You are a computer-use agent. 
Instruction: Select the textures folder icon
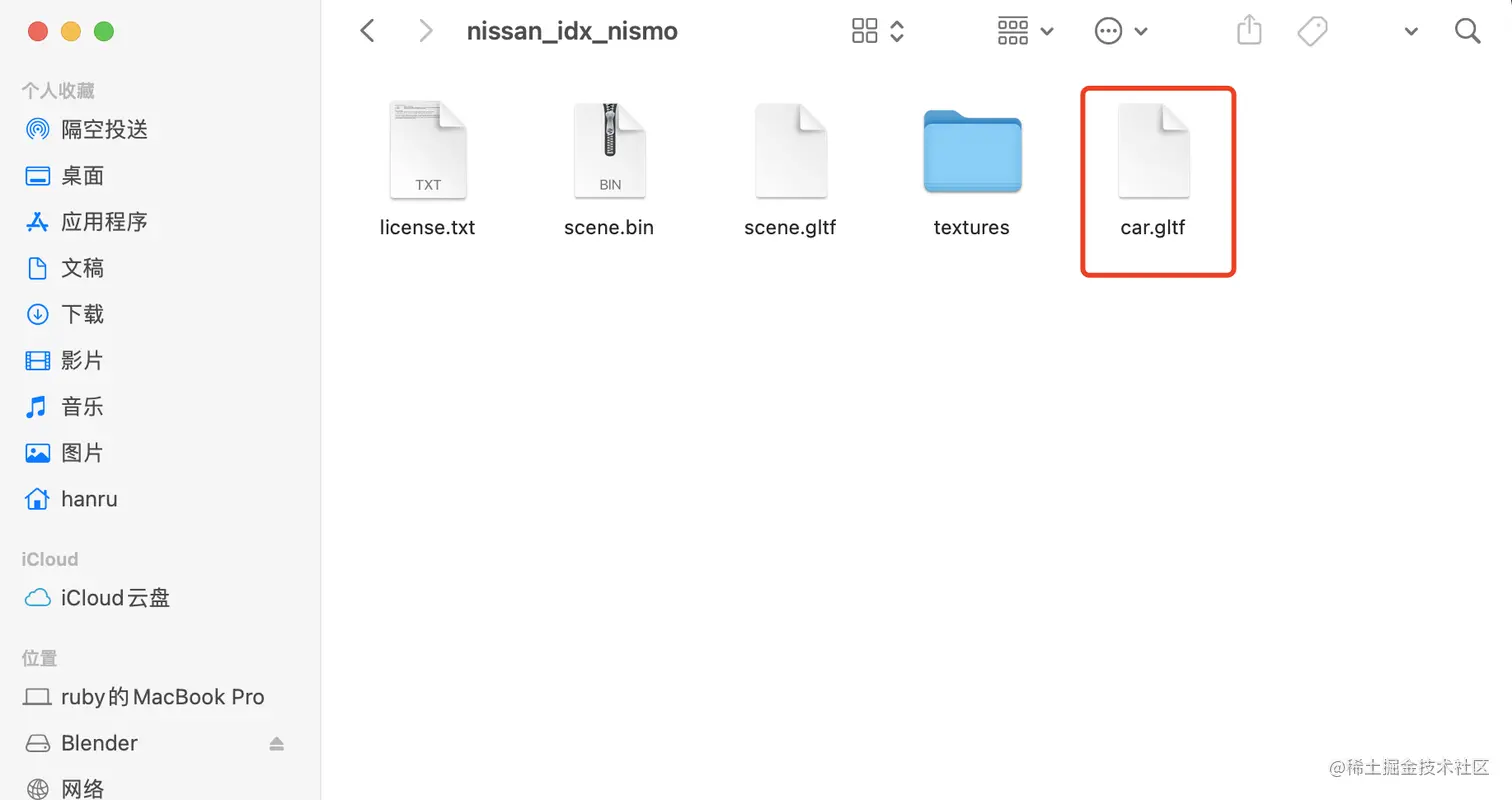[972, 151]
